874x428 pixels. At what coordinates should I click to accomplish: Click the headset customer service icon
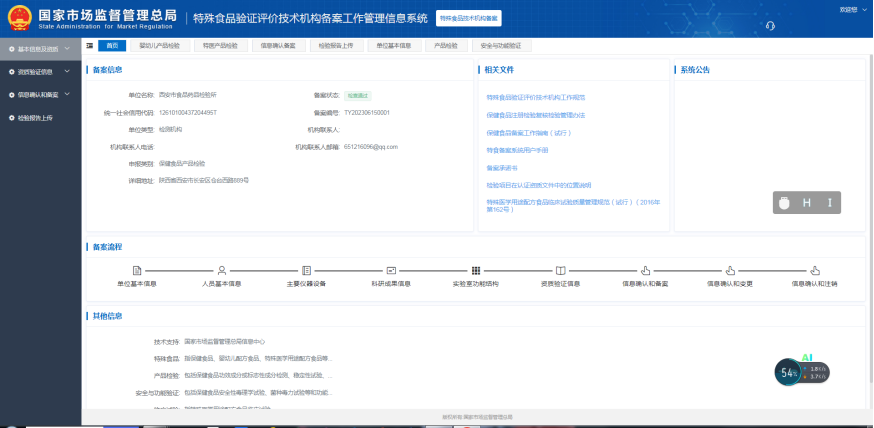point(770,26)
